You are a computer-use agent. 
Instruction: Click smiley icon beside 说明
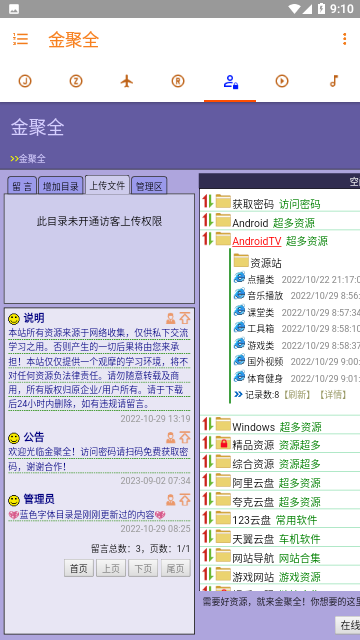14,319
